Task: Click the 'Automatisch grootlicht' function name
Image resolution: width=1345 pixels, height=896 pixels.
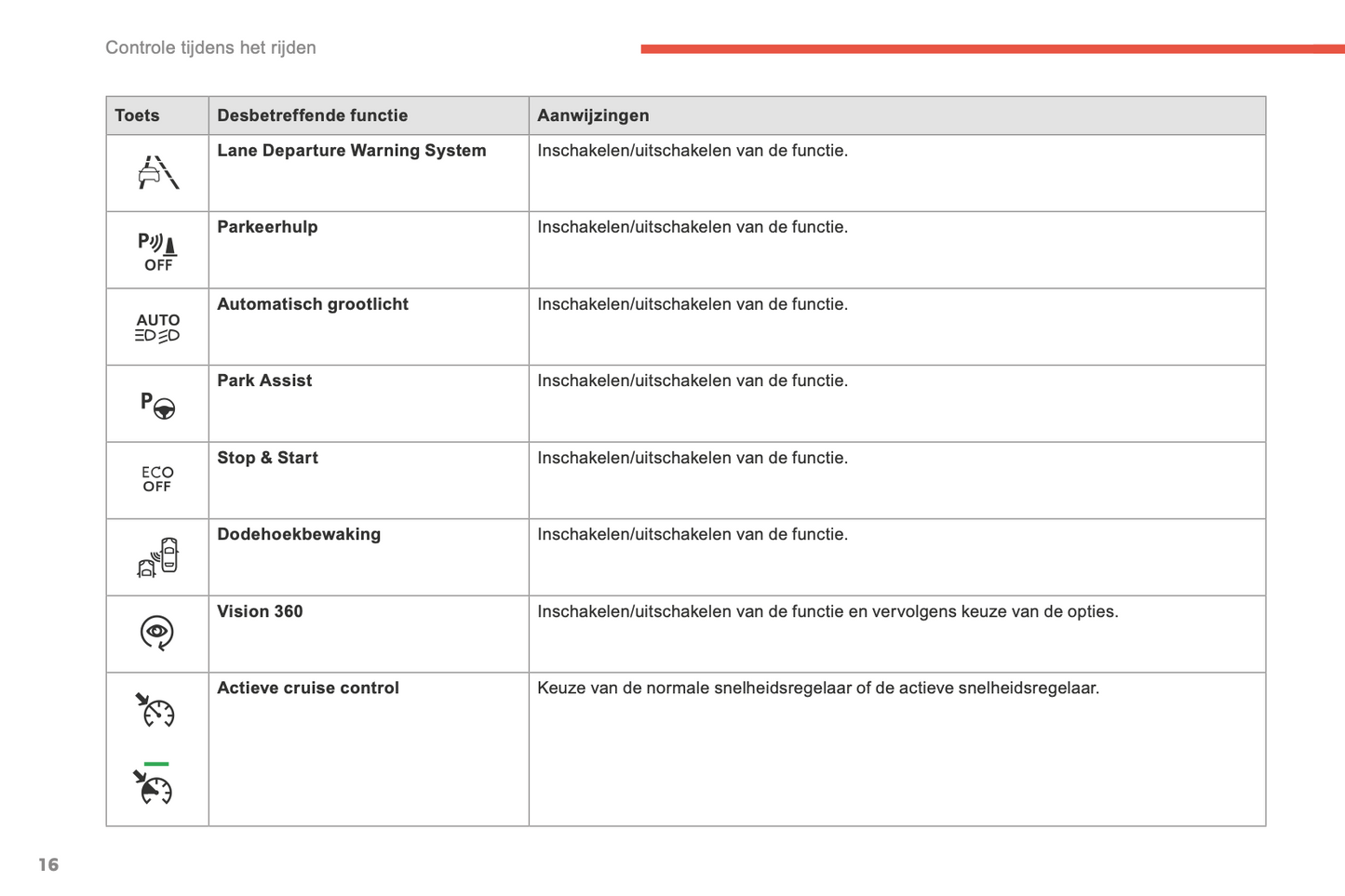Action: [312, 304]
